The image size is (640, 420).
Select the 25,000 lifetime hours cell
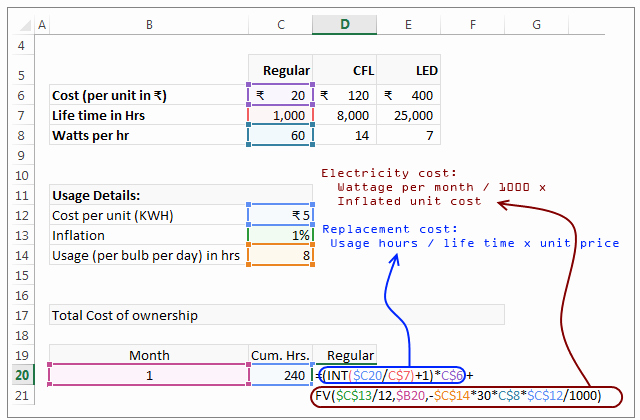click(409, 115)
